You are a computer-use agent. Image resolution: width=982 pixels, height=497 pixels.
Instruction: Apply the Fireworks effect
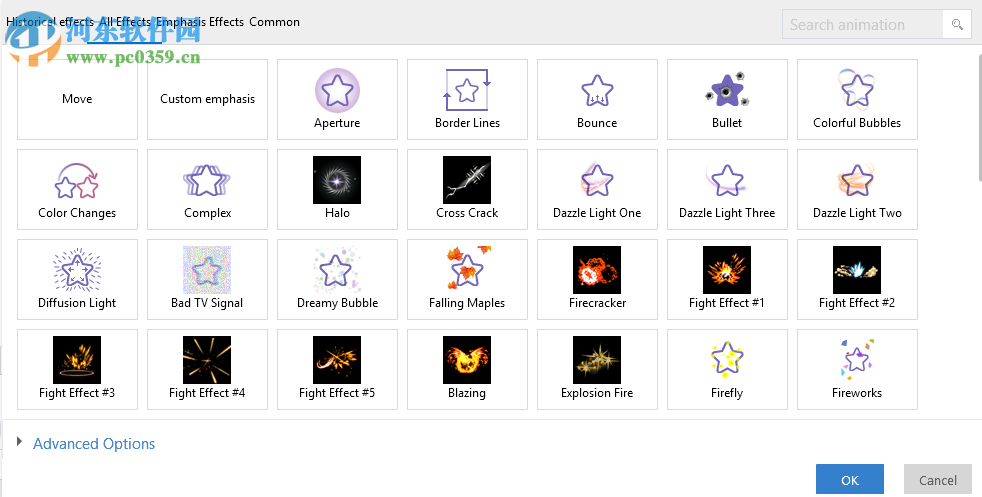click(x=857, y=370)
